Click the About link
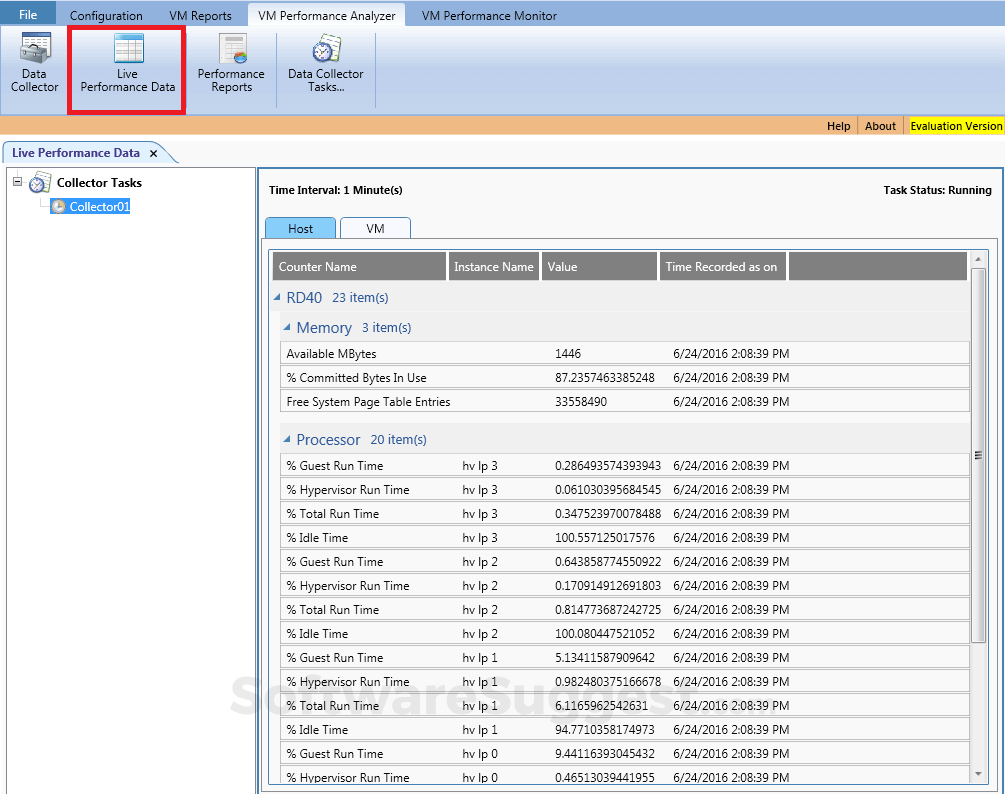The width and height of the screenshot is (1005, 794). [x=879, y=126]
